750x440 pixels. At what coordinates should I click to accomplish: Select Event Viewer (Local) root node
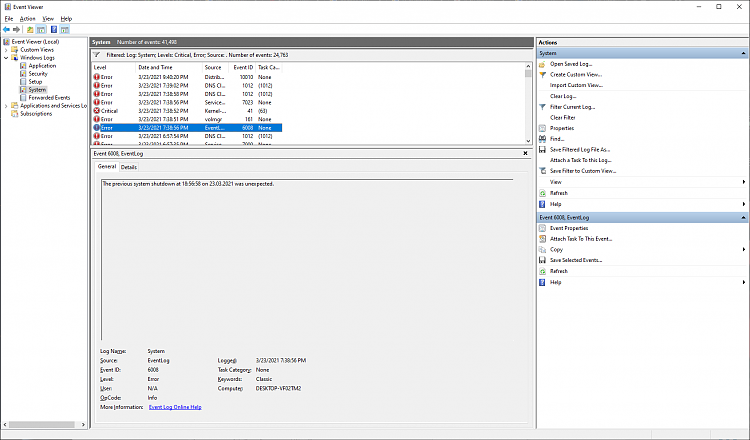pyautogui.click(x=35, y=42)
